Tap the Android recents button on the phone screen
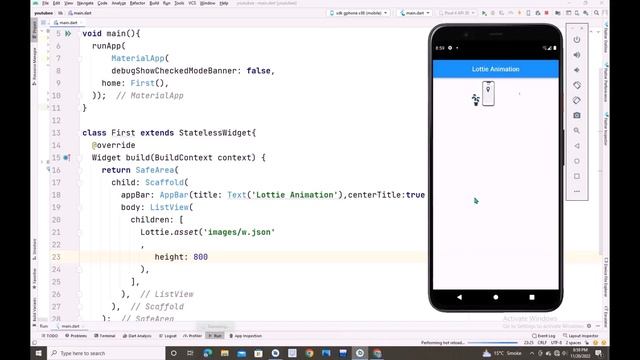Screen dimensions: 640x360 click(x=532, y=297)
